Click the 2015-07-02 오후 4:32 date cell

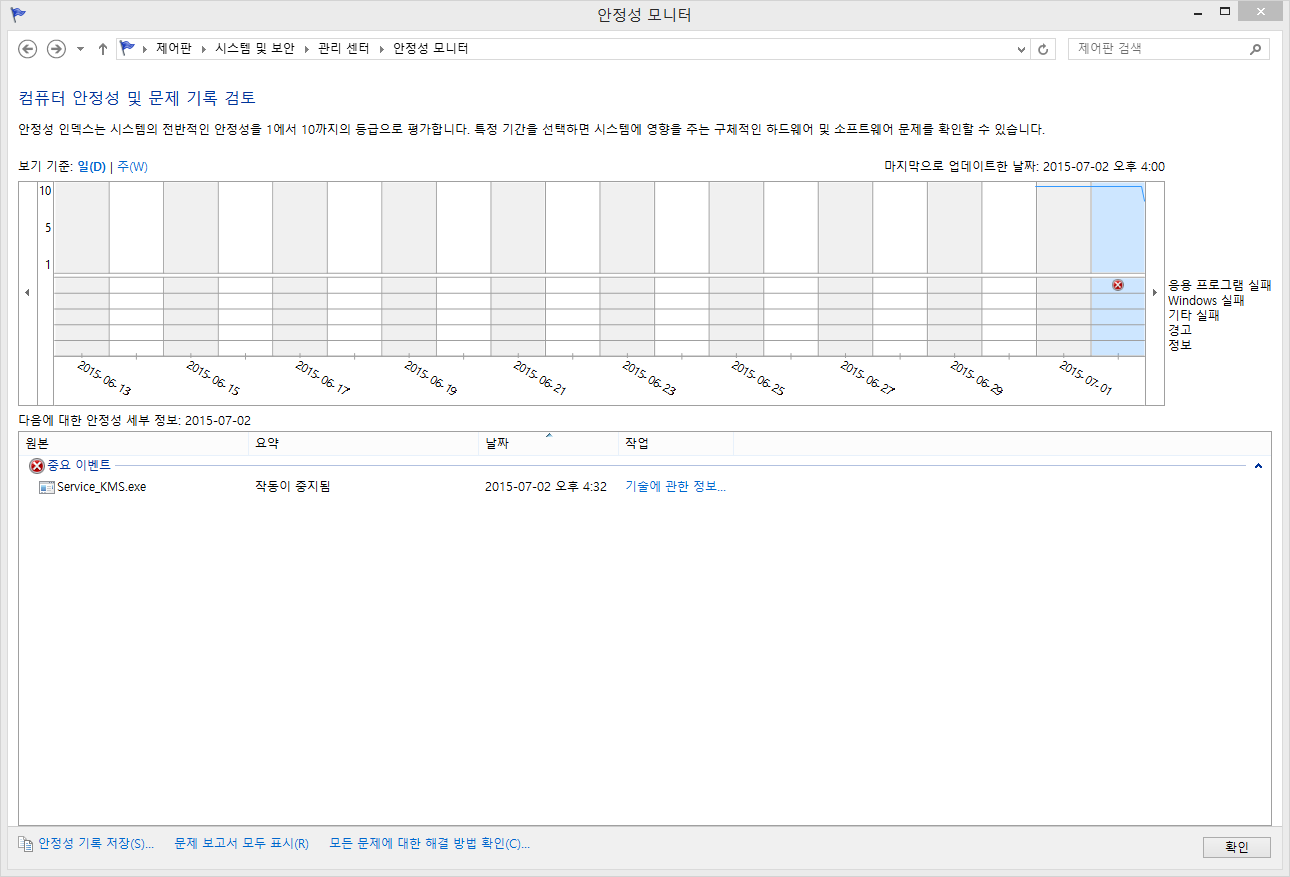click(x=545, y=487)
